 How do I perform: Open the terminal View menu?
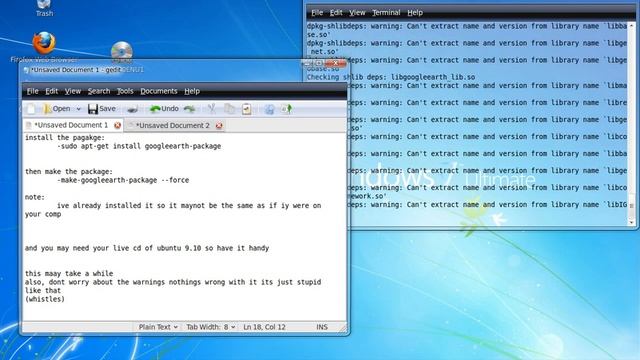tap(357, 13)
